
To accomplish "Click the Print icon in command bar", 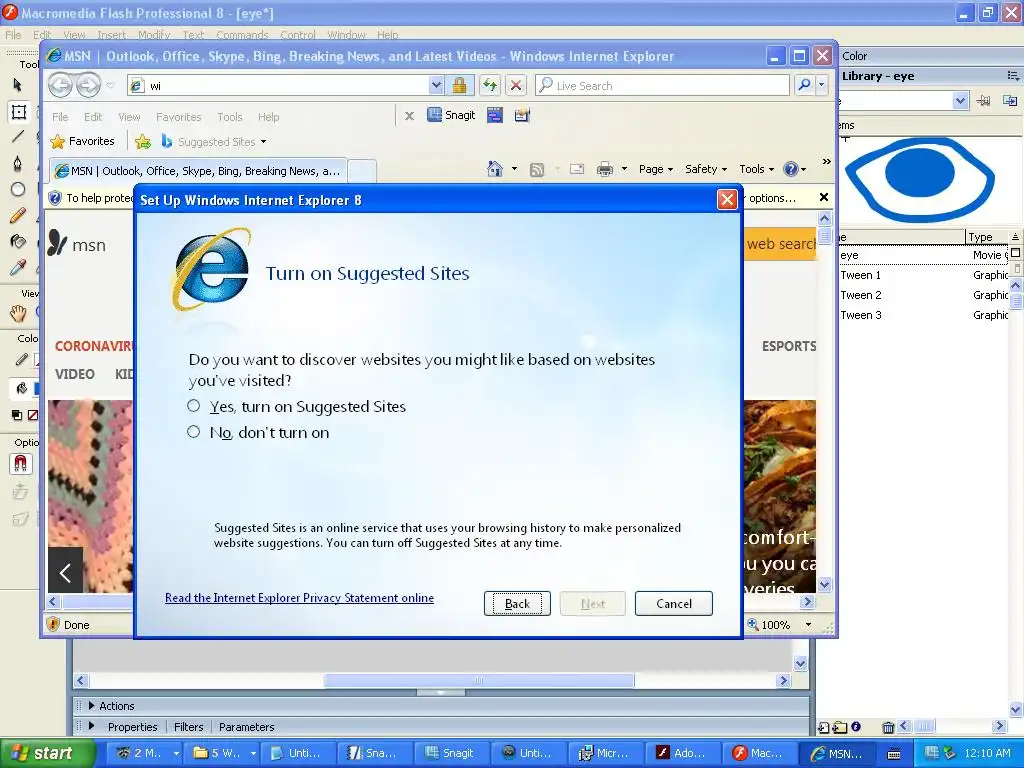I will [x=605, y=170].
